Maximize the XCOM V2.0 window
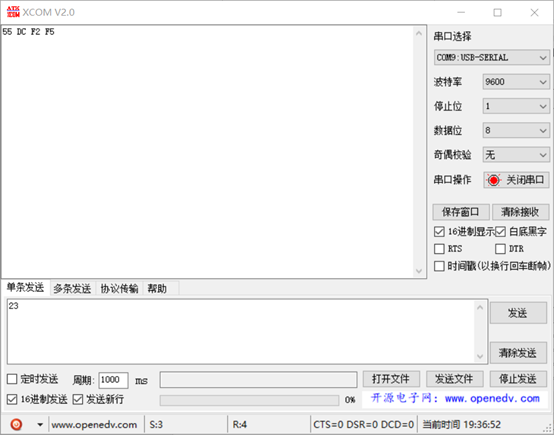The width and height of the screenshot is (554, 435). [497, 12]
